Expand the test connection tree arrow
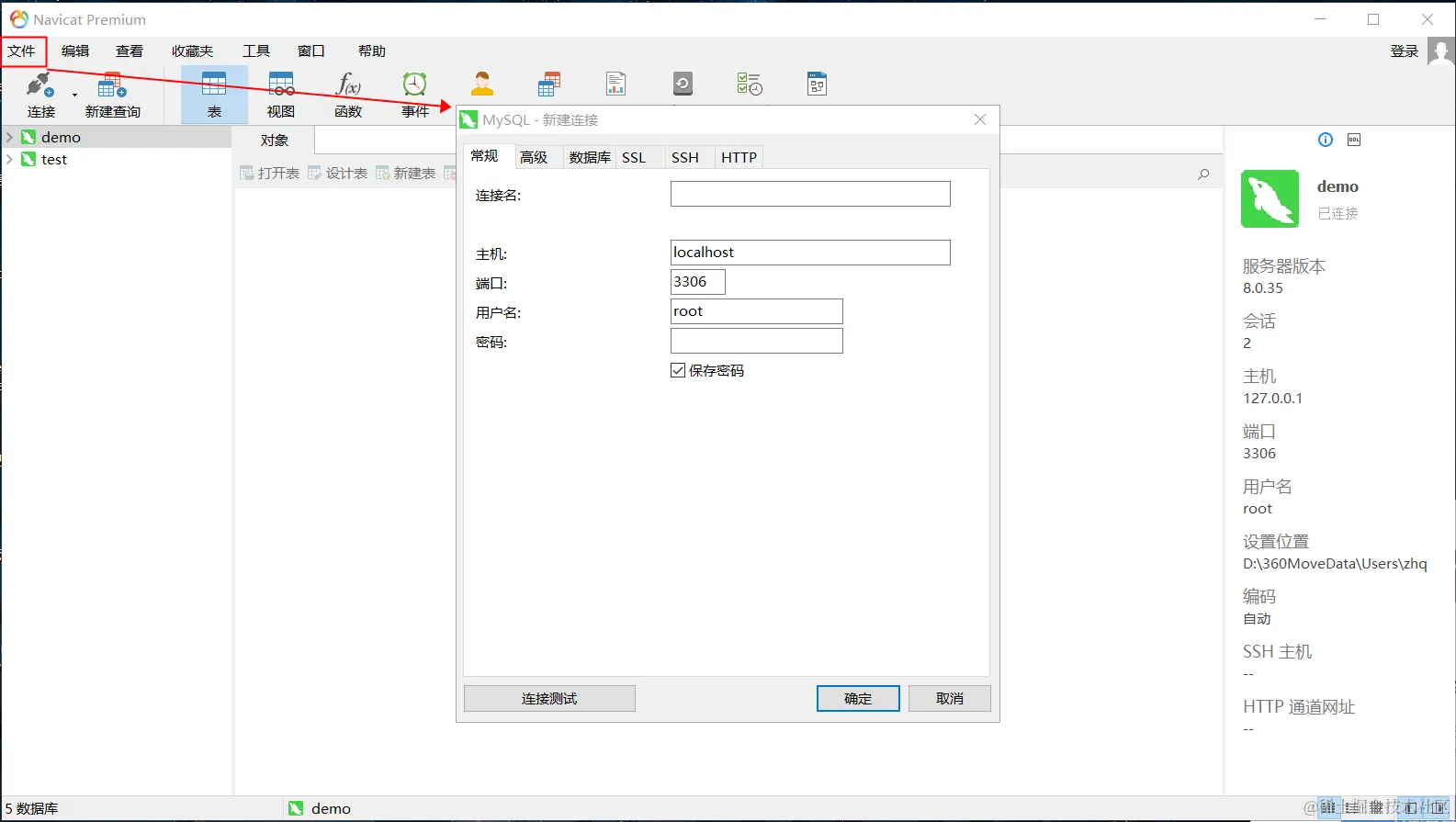 [x=10, y=159]
